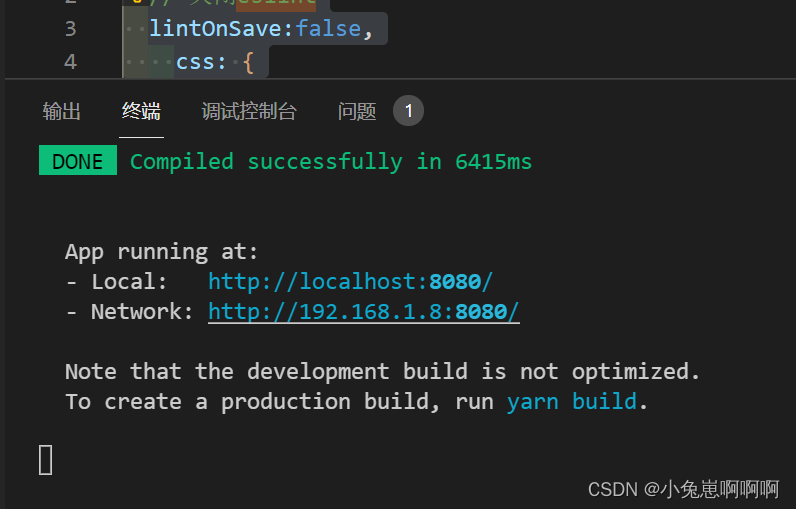Click the CSDN watermark text
The width and height of the screenshot is (796, 509).
point(683,489)
